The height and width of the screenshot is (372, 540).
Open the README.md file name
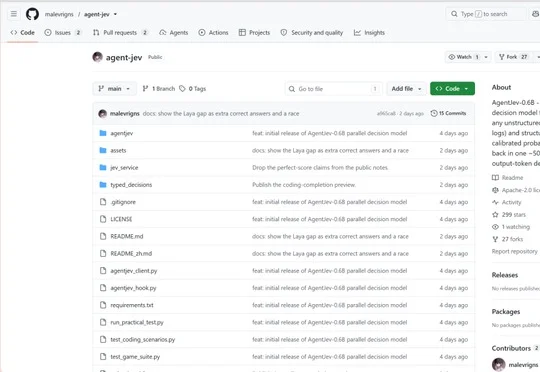[x=127, y=236]
